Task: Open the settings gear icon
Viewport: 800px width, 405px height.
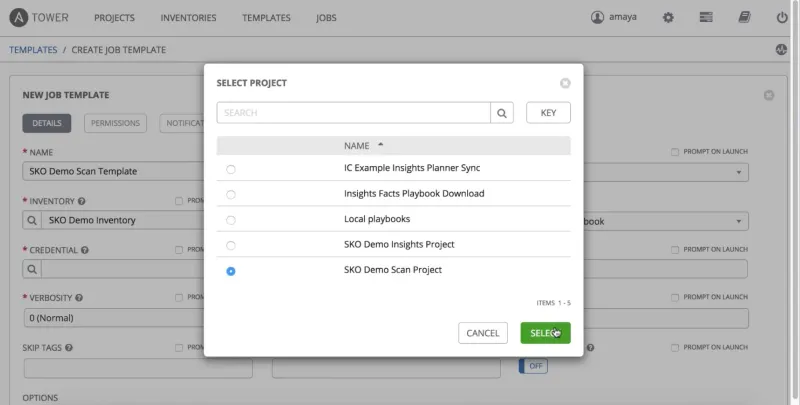Action: [x=668, y=17]
